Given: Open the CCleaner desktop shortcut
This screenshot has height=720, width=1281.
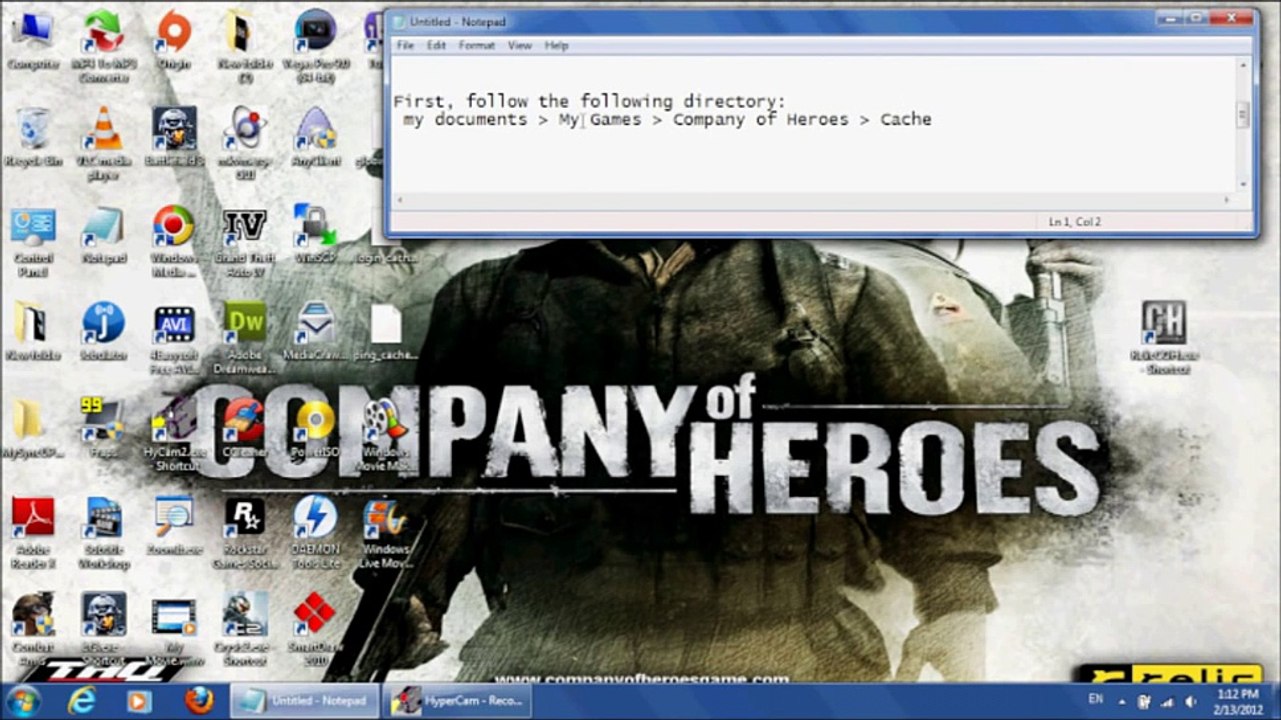Looking at the screenshot, I should (x=244, y=428).
